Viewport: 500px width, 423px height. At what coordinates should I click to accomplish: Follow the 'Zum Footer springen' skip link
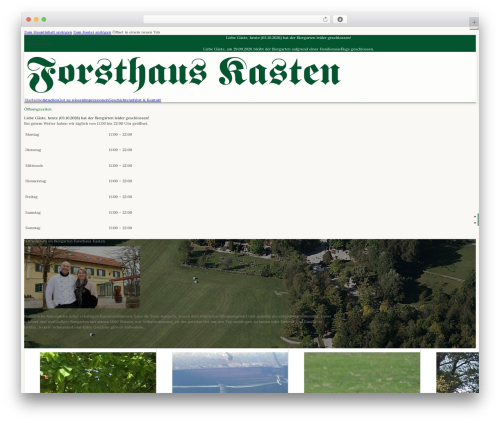click(92, 32)
